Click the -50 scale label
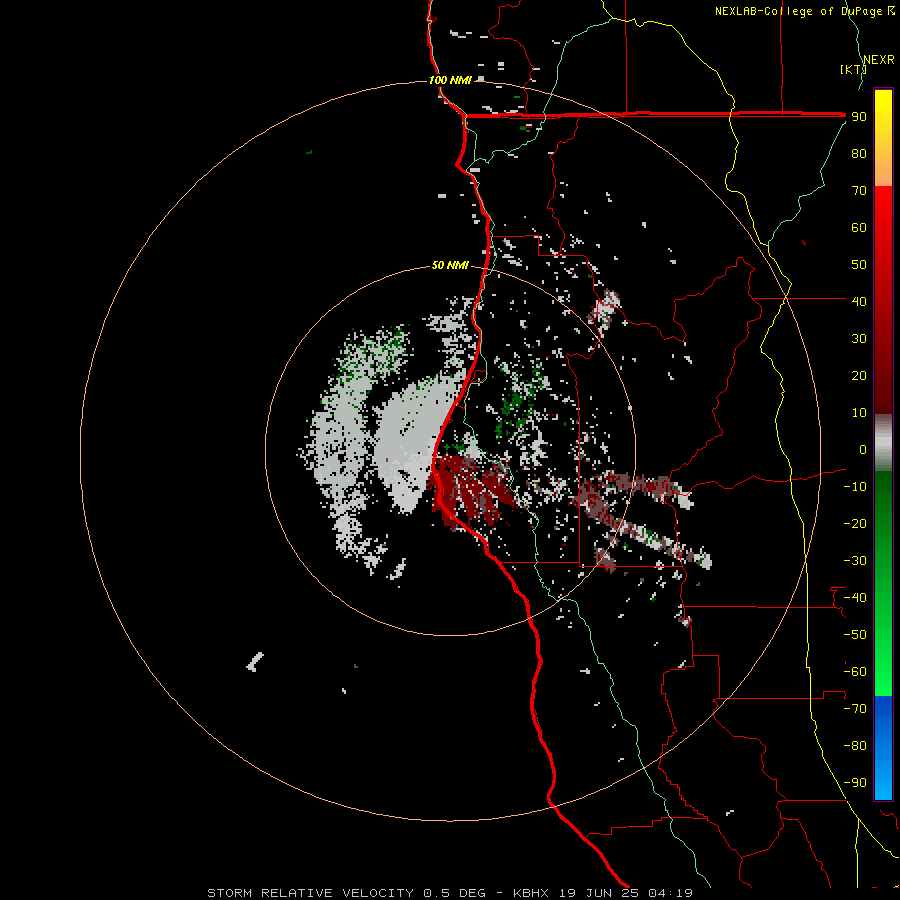900x900 pixels. tap(855, 635)
